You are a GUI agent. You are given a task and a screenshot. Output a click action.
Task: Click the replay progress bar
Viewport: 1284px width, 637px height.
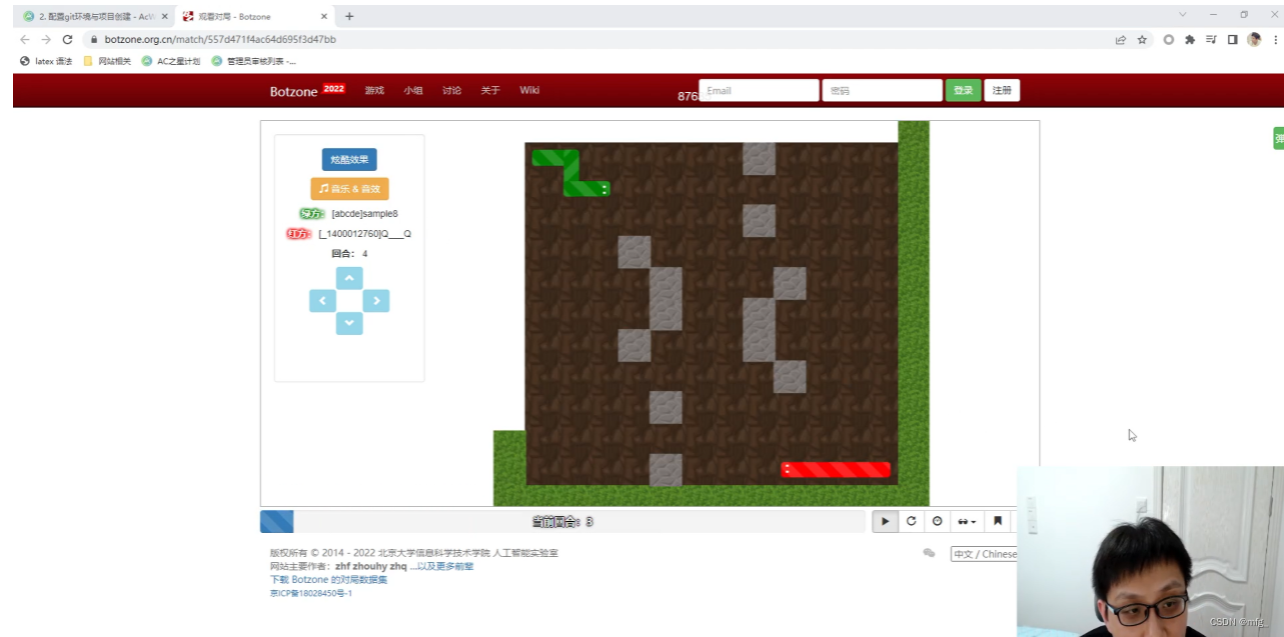pyautogui.click(x=562, y=521)
